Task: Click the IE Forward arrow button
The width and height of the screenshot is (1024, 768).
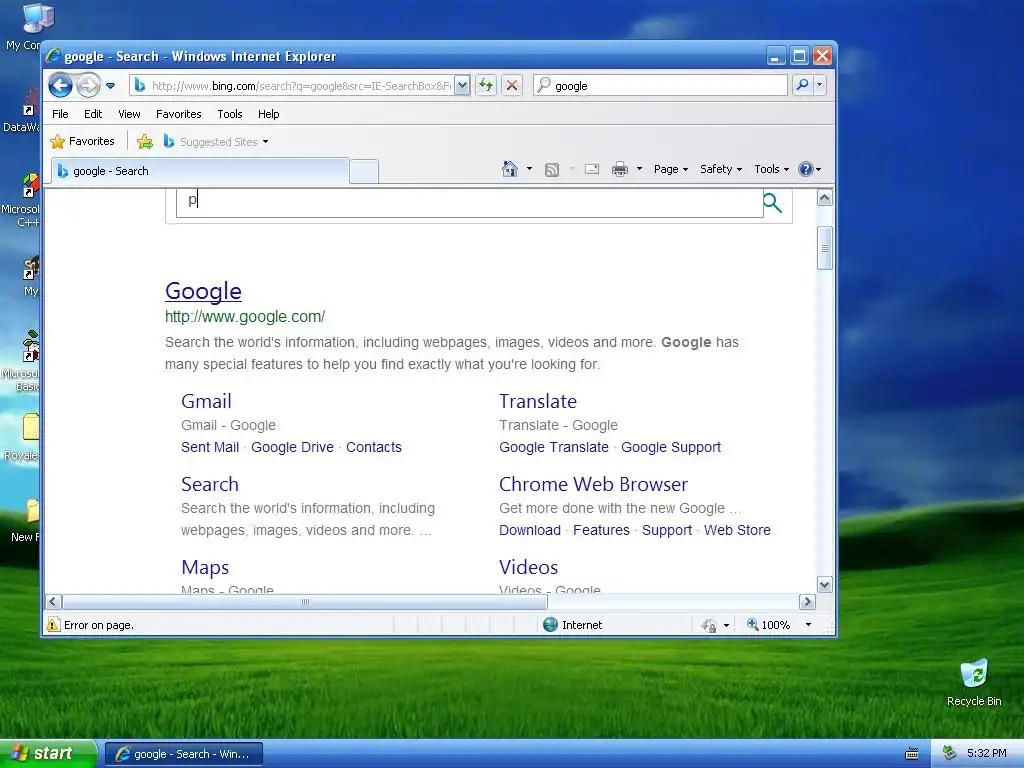Action: (x=88, y=86)
